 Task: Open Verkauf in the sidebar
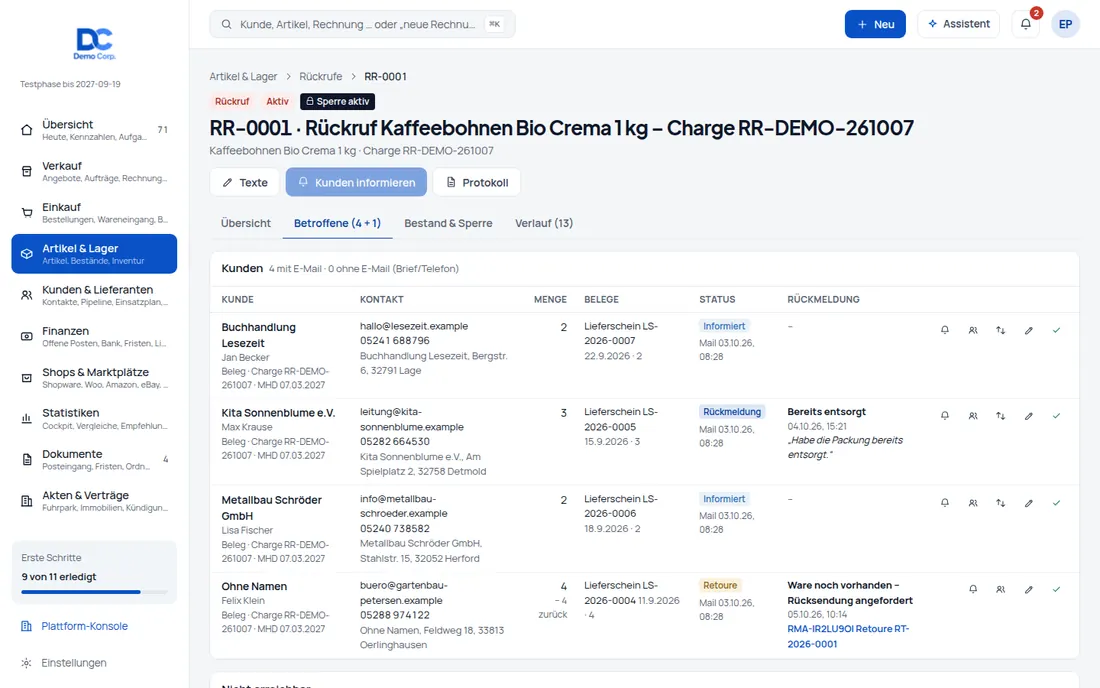pos(94,171)
